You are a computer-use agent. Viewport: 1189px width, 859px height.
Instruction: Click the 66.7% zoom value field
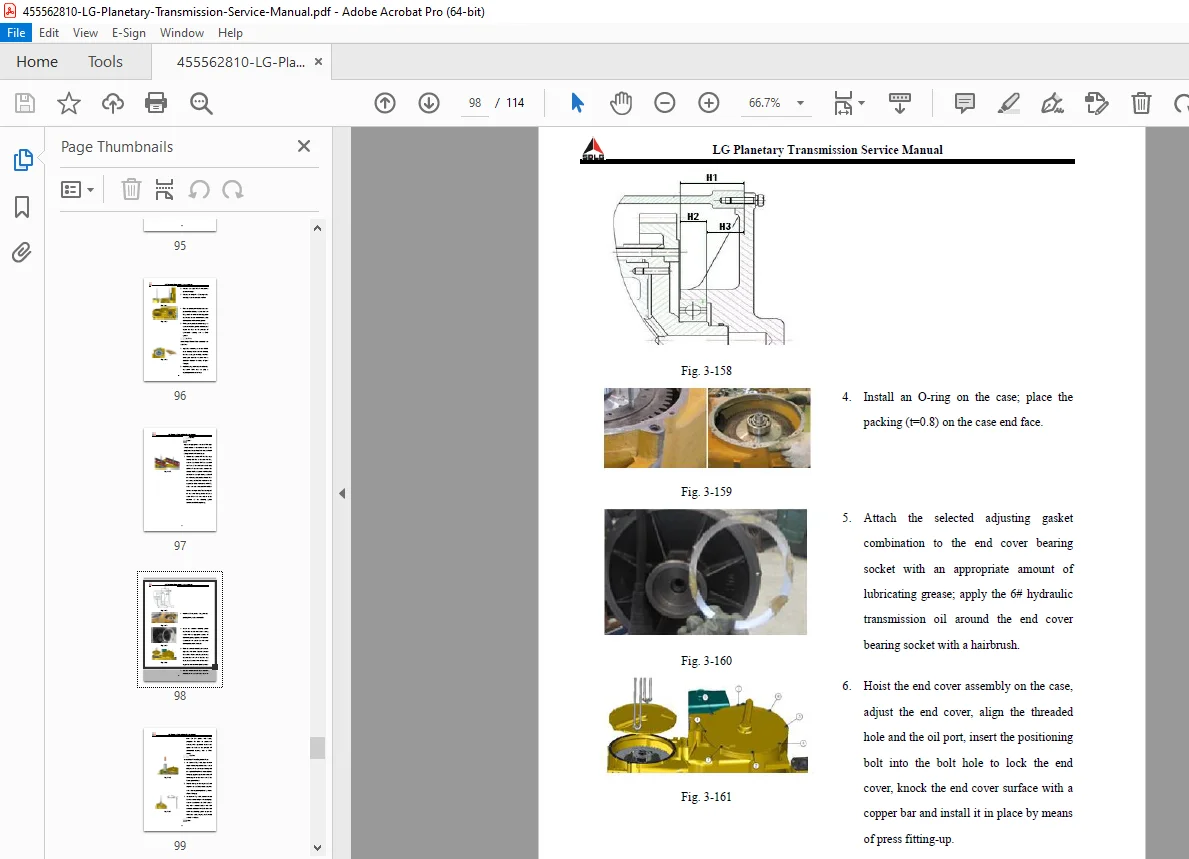click(x=764, y=103)
